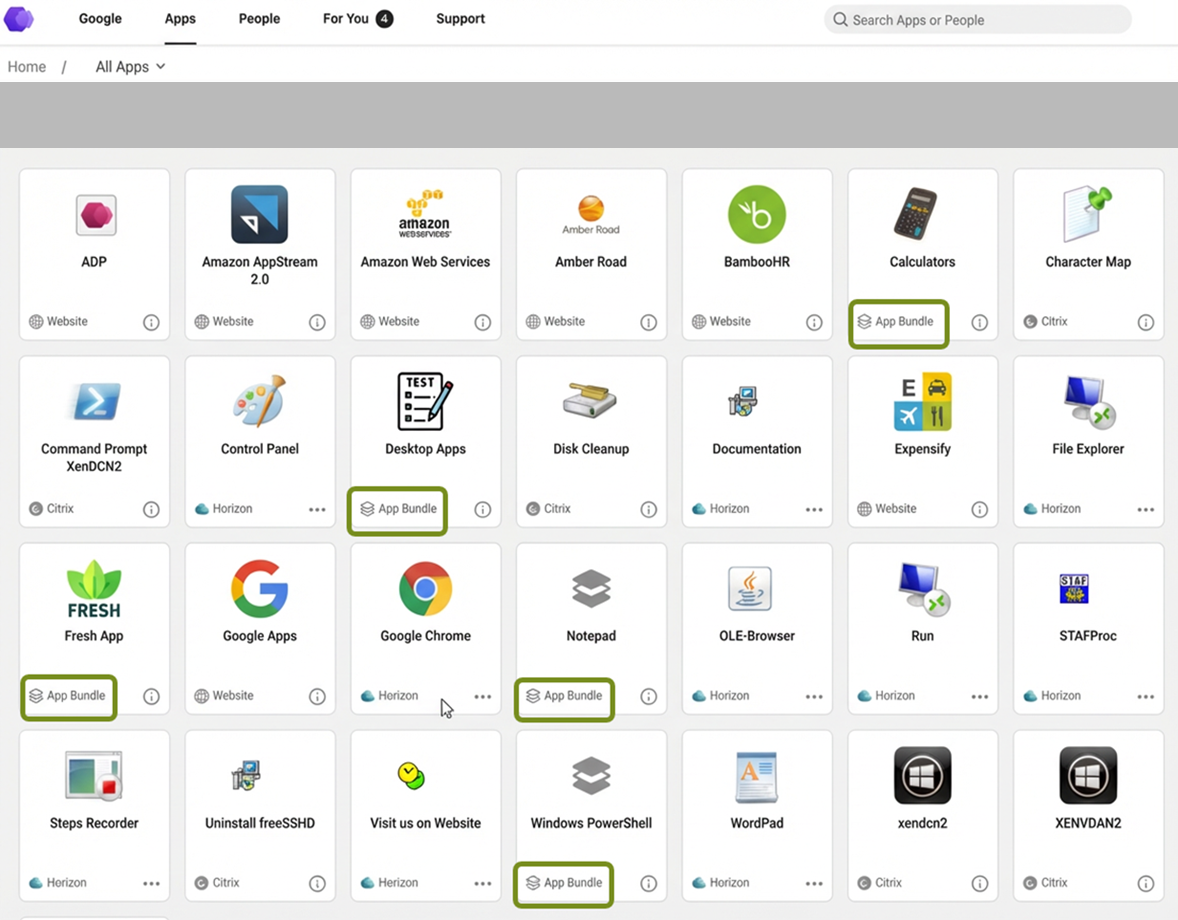
Task: Launch Disk Cleanup icon
Action: pos(590,400)
